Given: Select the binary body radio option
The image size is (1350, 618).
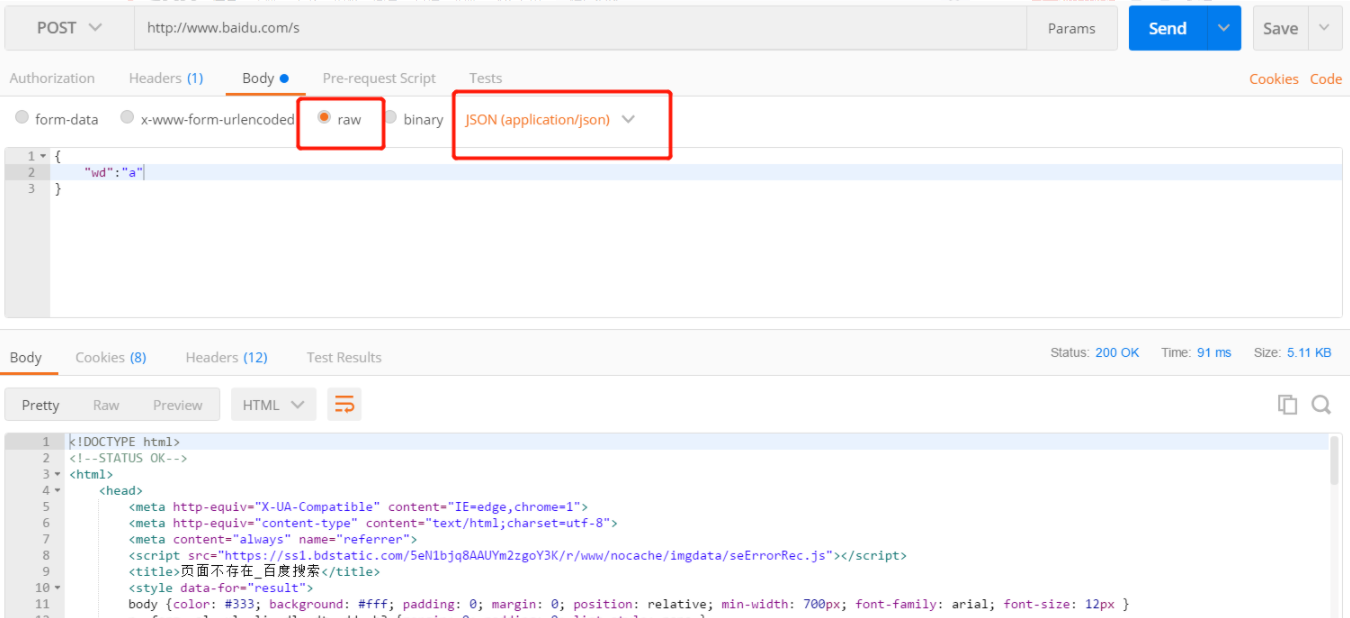Looking at the screenshot, I should coord(391,117).
